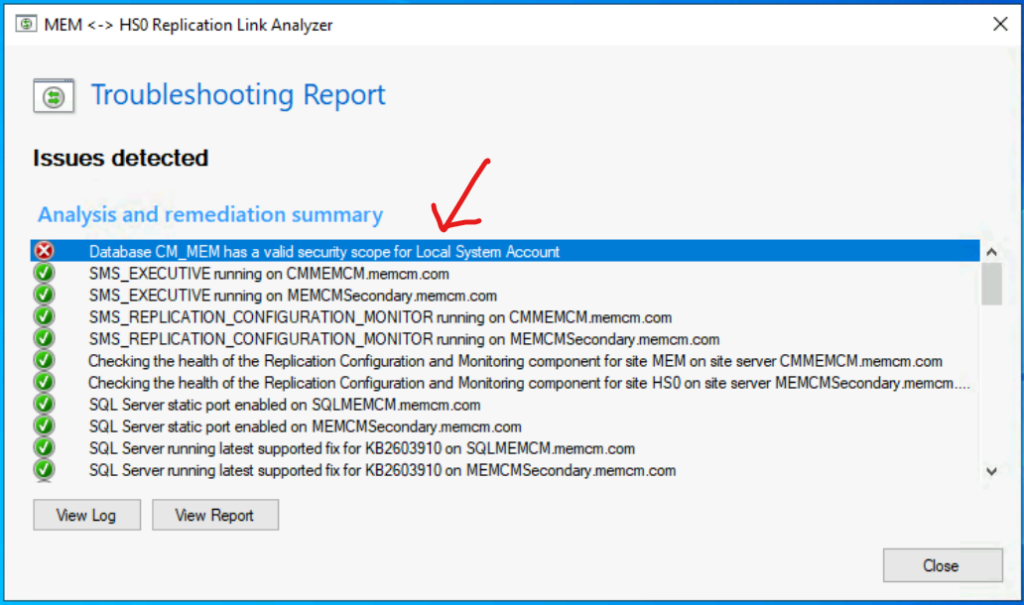The width and height of the screenshot is (1024, 605).
Task: Select 'SQL Server static port enabled on MEMCMSecondary.memcm.com'
Action: pos(505,427)
